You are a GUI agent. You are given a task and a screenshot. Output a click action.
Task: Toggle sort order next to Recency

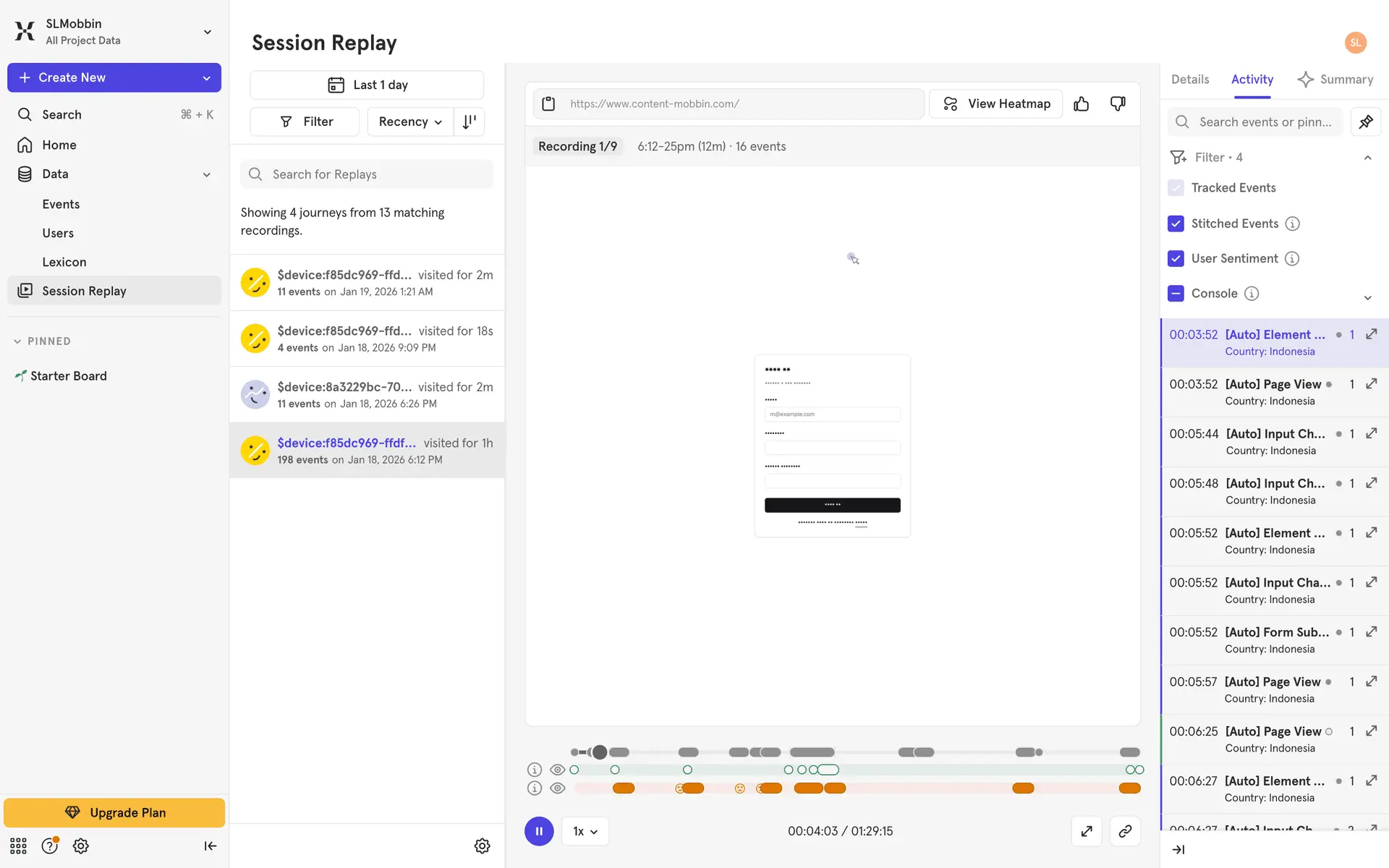(x=470, y=122)
